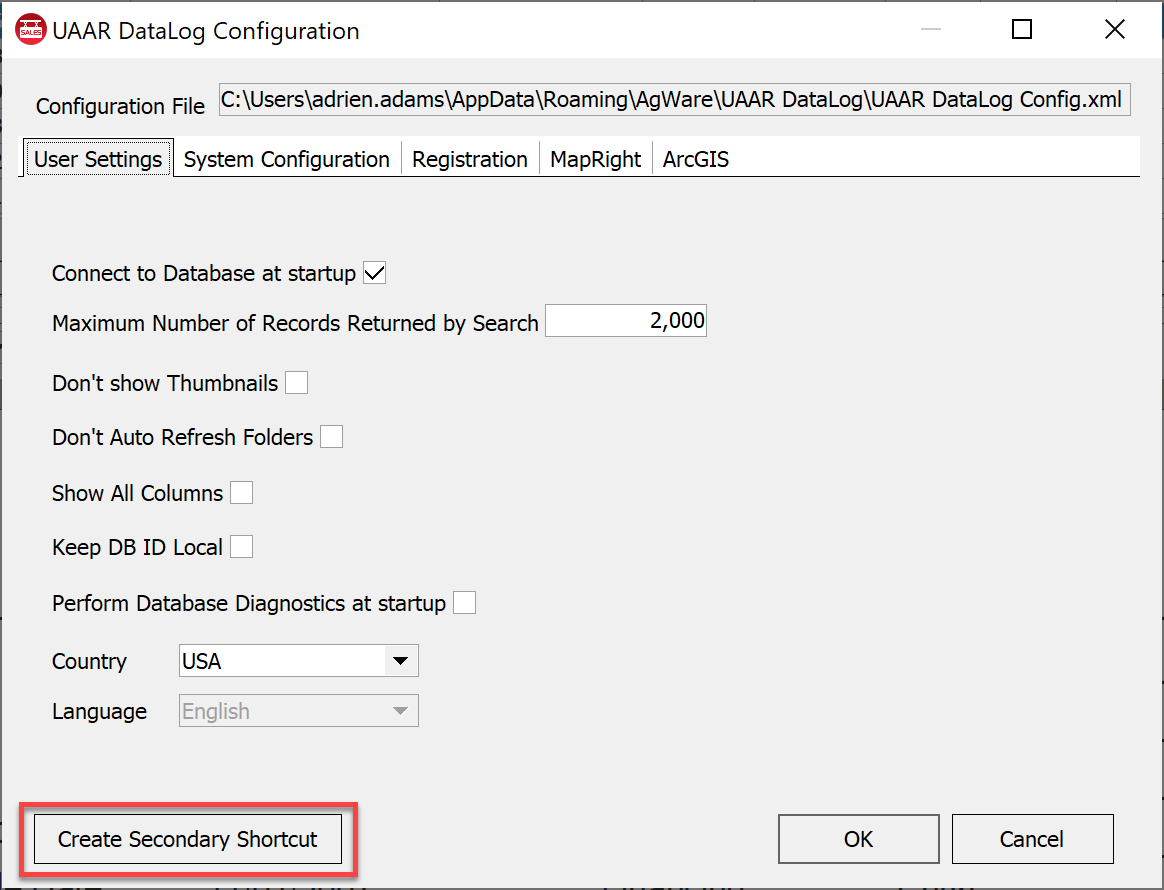Enable the Don't show Thumbnails checkbox

pyautogui.click(x=296, y=383)
